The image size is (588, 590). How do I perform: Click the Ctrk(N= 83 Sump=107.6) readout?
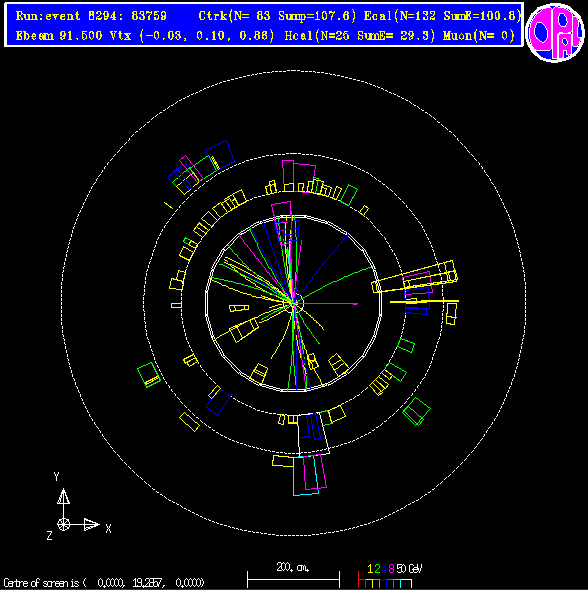pyautogui.click(x=277, y=16)
